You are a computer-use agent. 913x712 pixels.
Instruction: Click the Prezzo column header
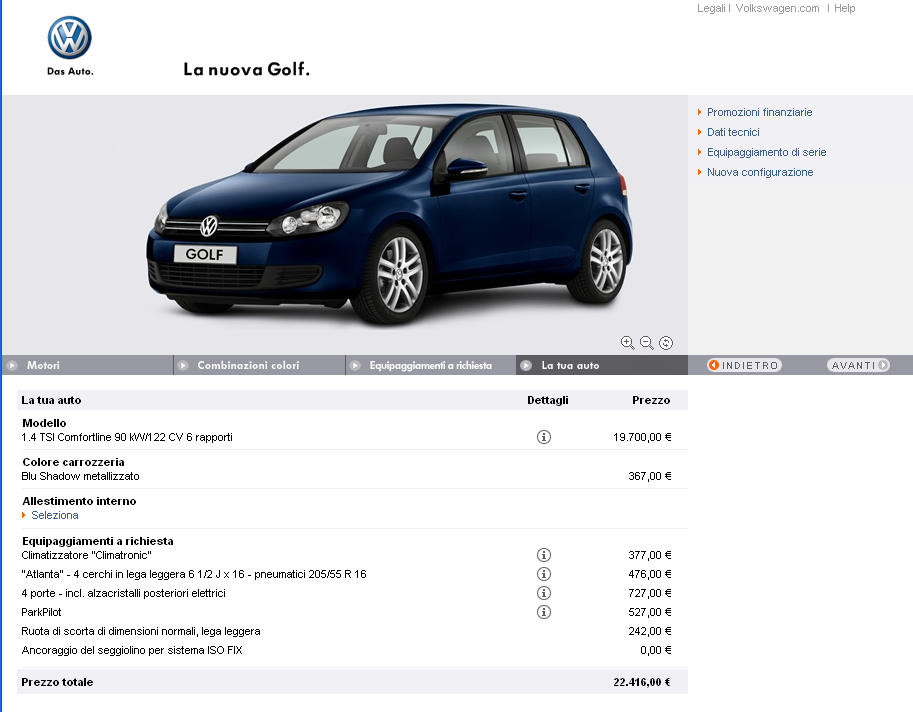coord(651,400)
